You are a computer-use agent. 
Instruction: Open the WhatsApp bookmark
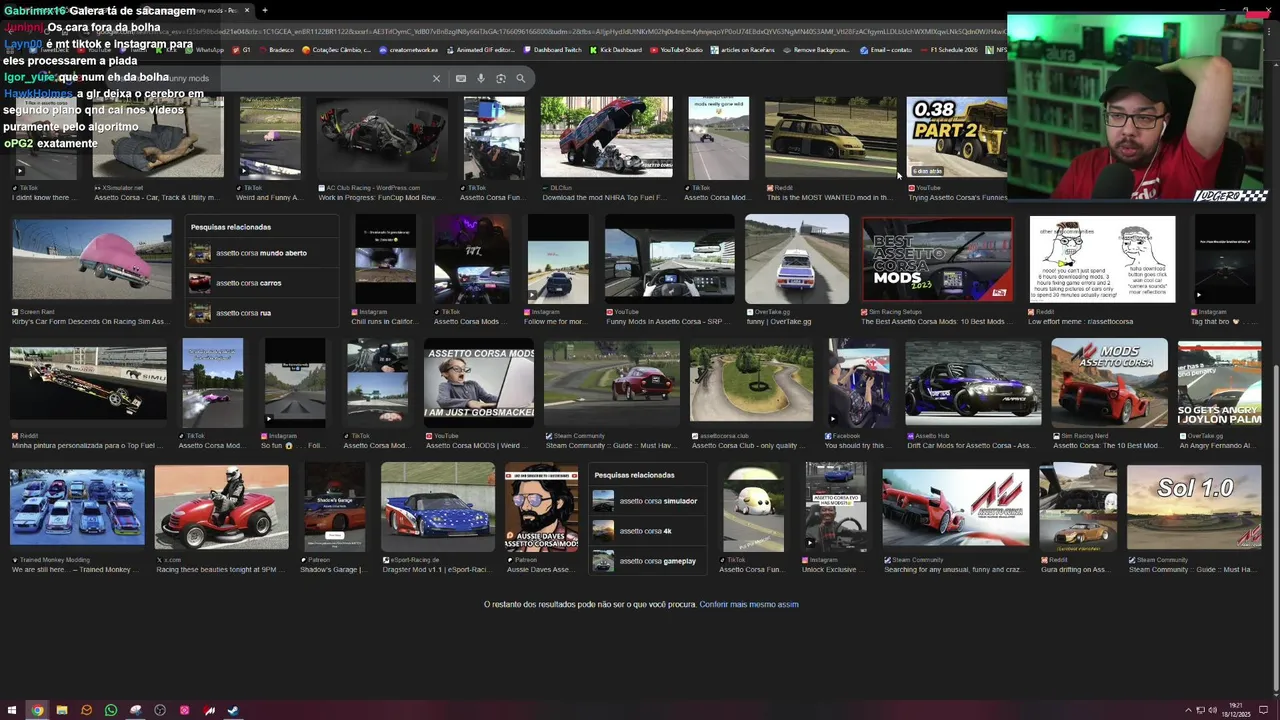[x=206, y=50]
